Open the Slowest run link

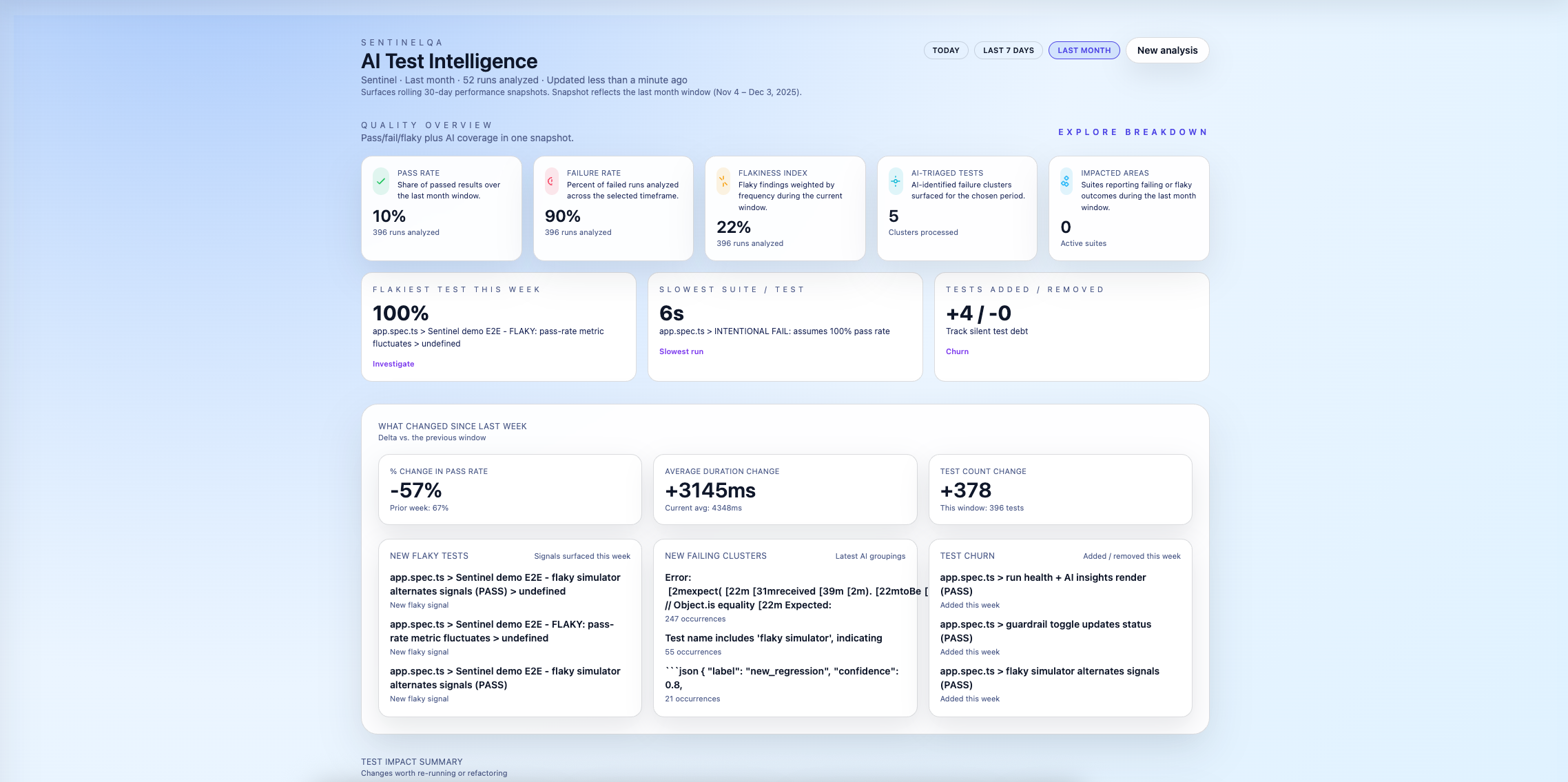[x=681, y=351]
